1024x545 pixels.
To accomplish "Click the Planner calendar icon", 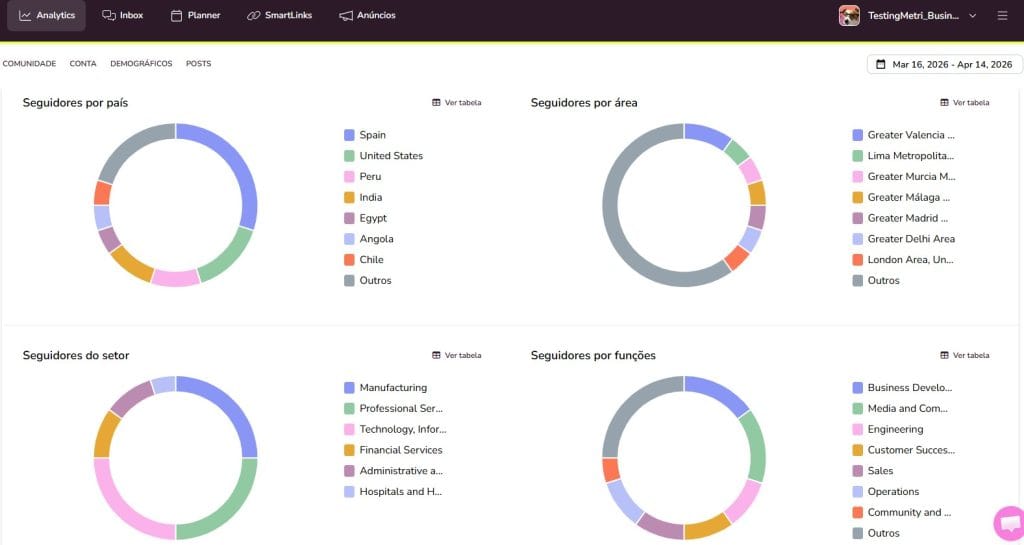I will (x=177, y=16).
